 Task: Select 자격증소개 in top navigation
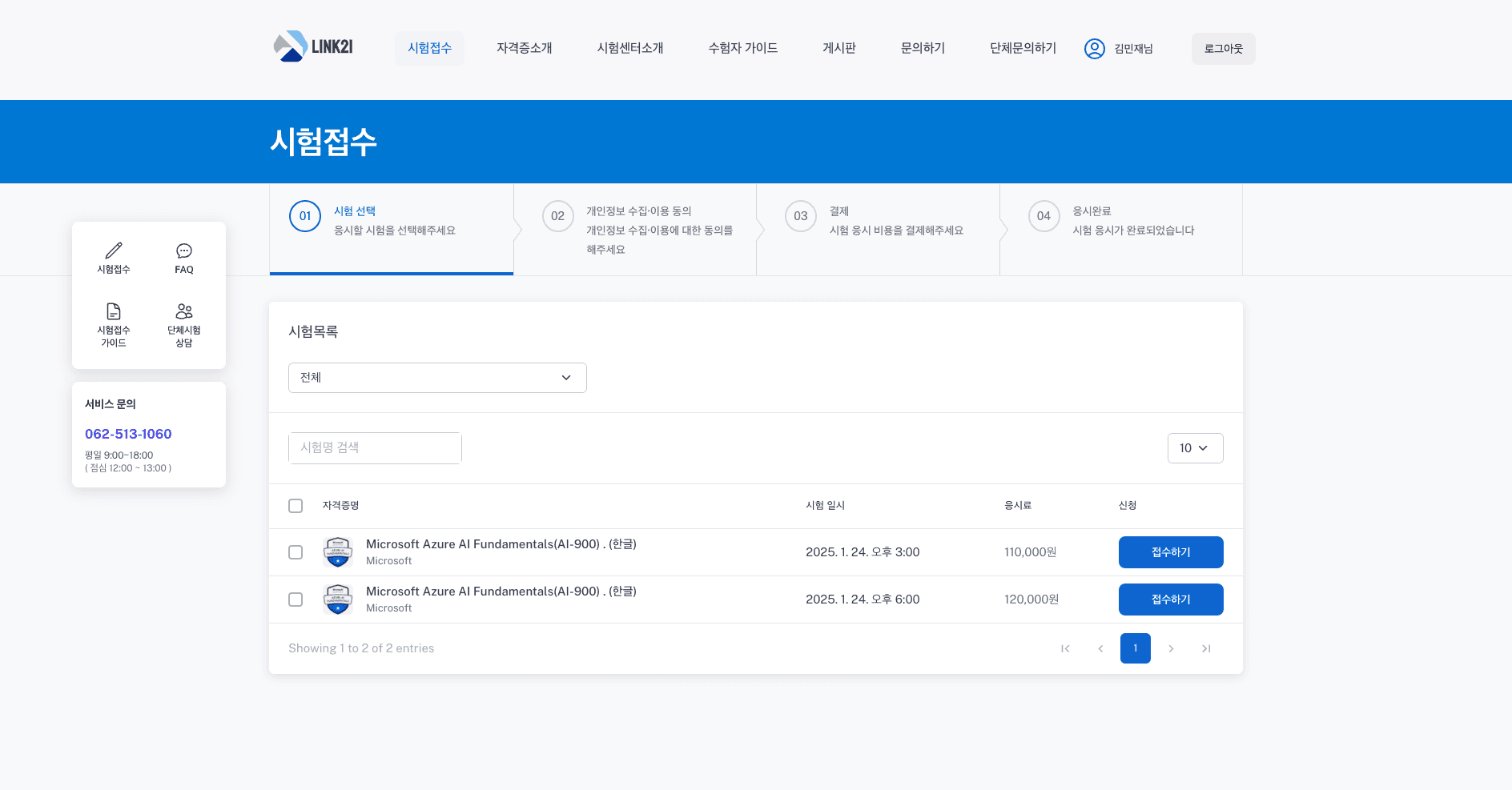pyautogui.click(x=525, y=48)
